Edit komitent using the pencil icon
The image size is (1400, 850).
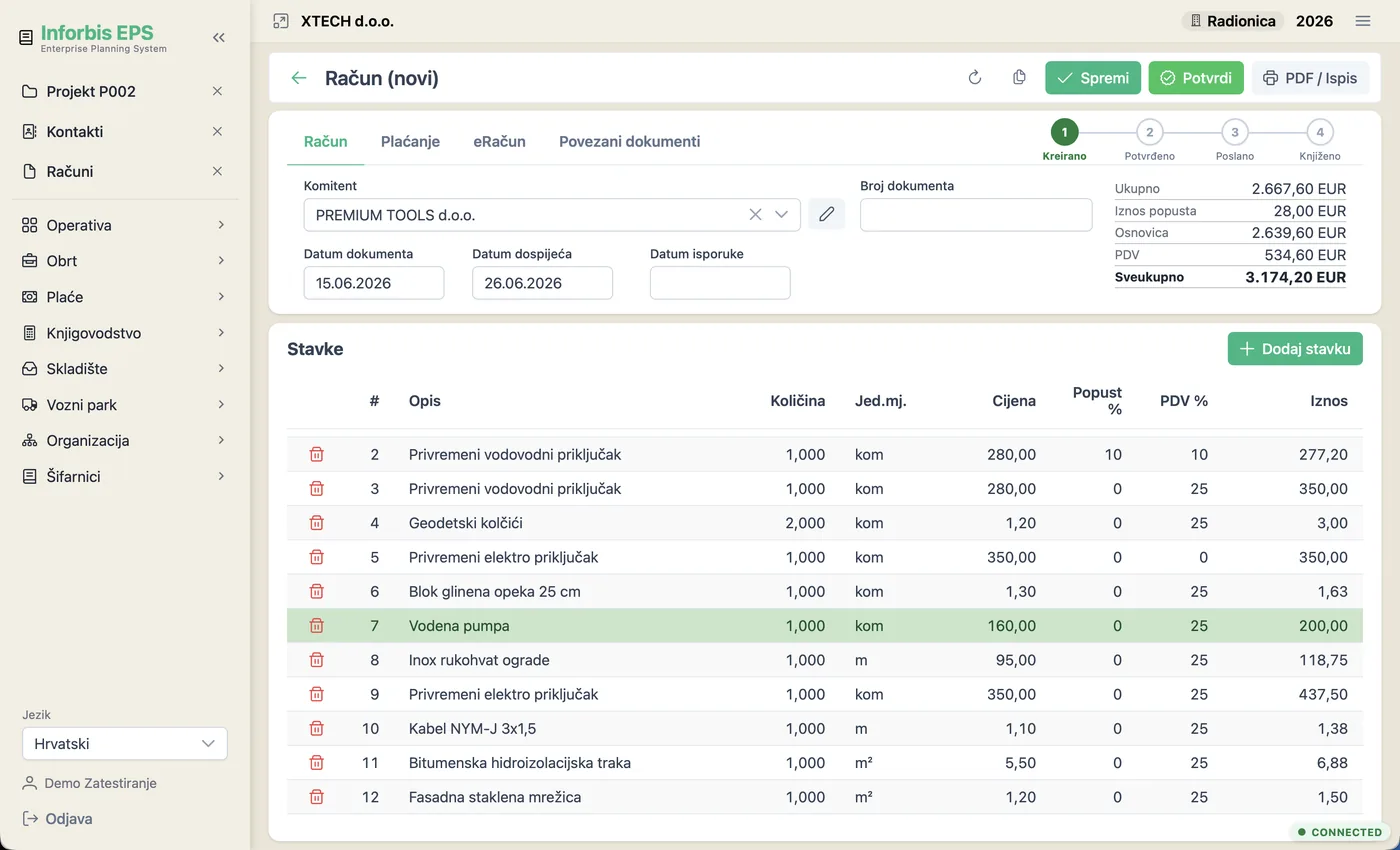[x=826, y=214]
